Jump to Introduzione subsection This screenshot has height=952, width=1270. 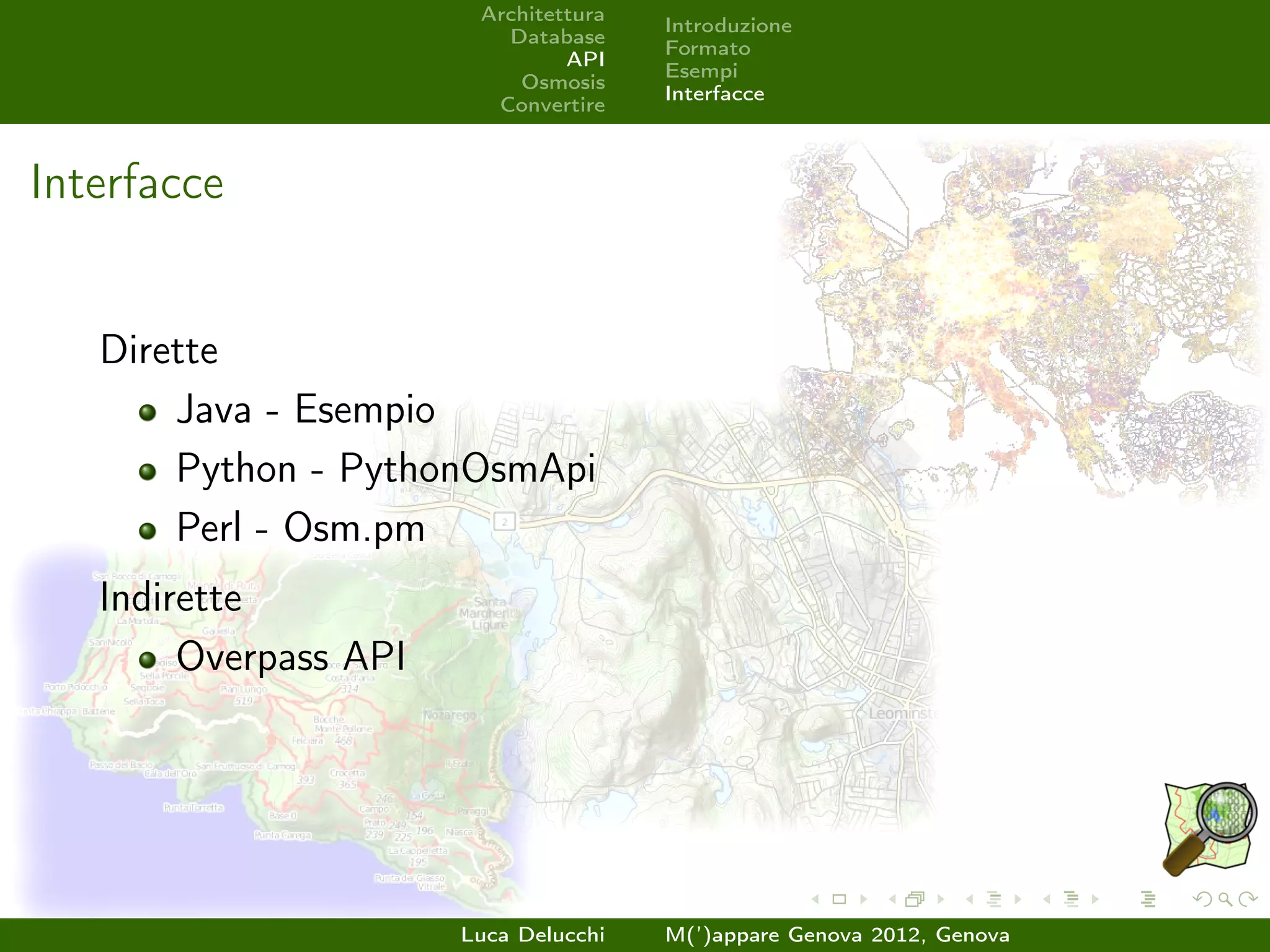tap(728, 26)
